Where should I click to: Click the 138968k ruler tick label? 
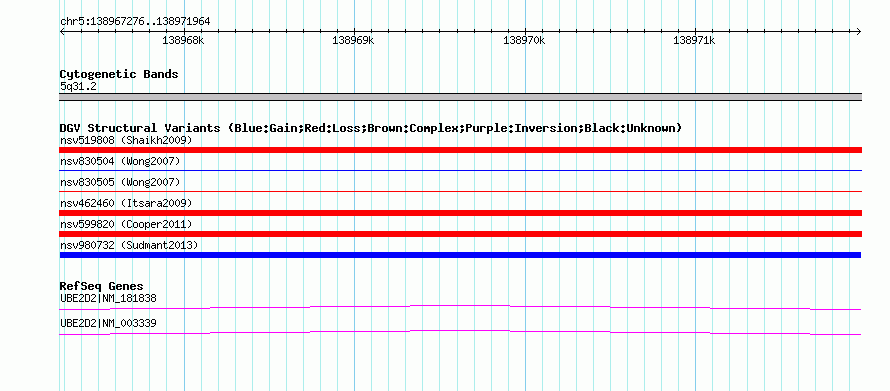[183, 40]
